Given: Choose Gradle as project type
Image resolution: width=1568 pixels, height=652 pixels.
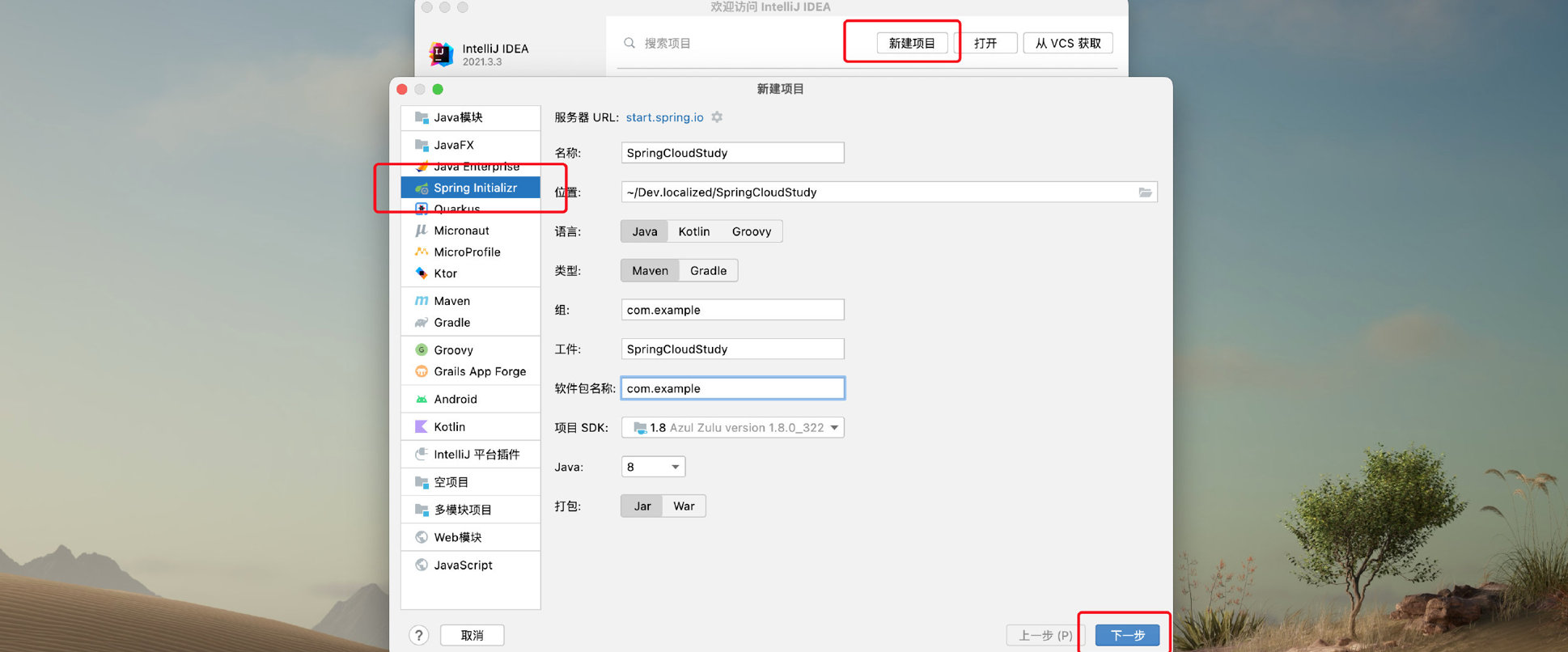Looking at the screenshot, I should (x=709, y=271).
